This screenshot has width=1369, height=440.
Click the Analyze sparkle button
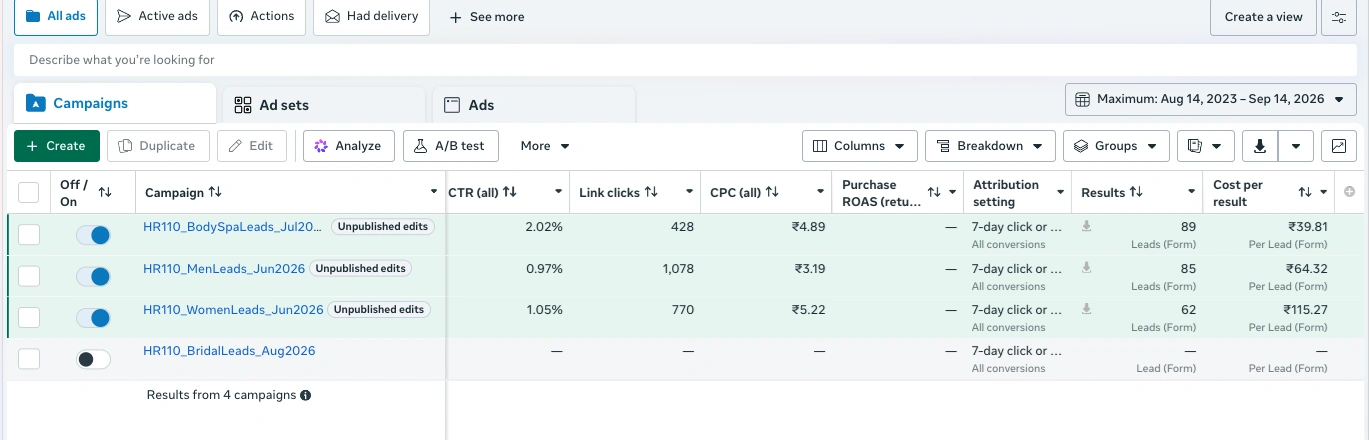(349, 146)
